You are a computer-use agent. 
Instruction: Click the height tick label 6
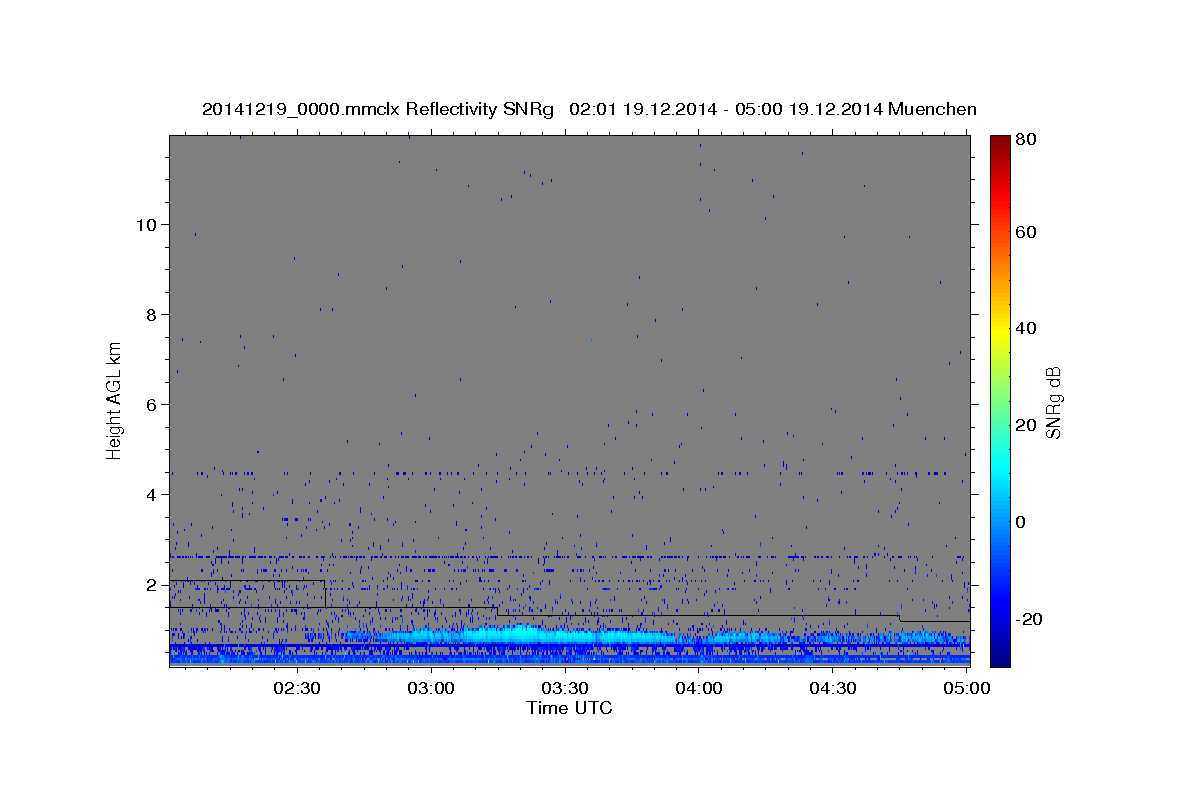149,404
